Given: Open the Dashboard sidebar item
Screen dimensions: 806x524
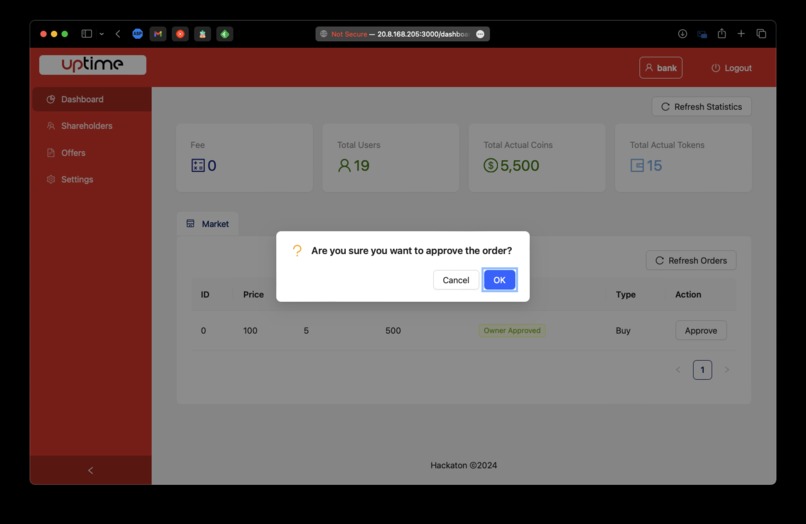Looking at the screenshot, I should [x=91, y=99].
